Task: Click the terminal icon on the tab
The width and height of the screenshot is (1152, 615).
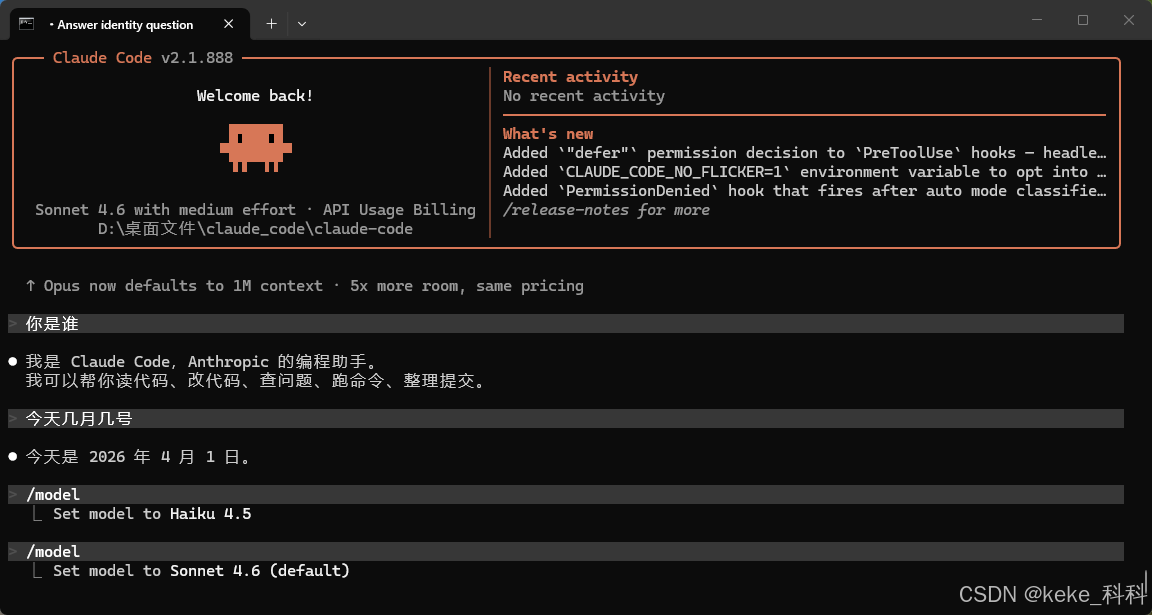Action: pyautogui.click(x=26, y=24)
